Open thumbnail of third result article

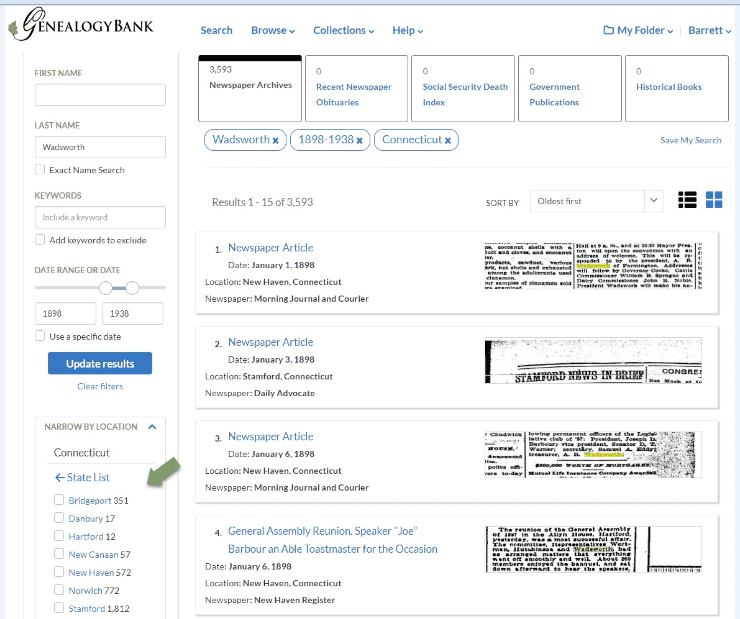593,454
